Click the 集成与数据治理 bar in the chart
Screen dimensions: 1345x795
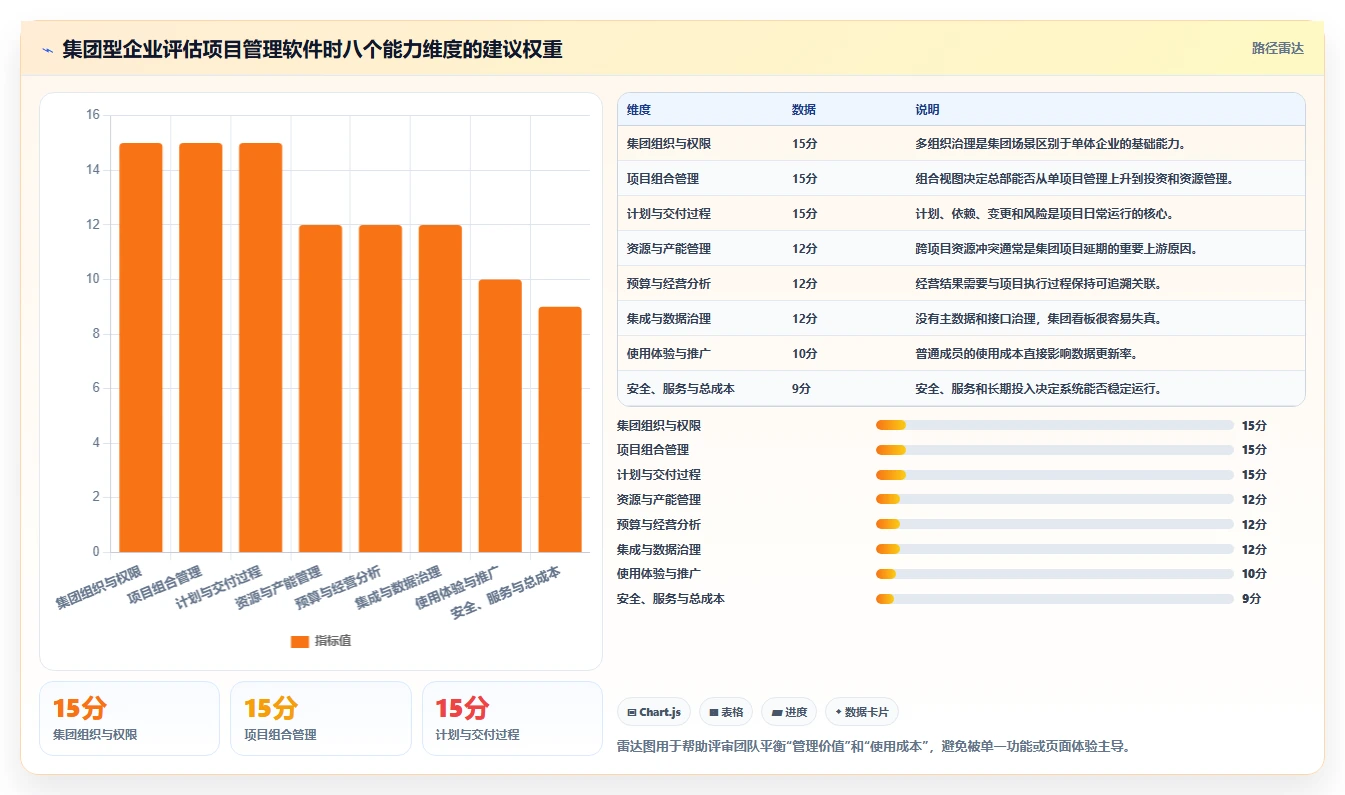440,388
